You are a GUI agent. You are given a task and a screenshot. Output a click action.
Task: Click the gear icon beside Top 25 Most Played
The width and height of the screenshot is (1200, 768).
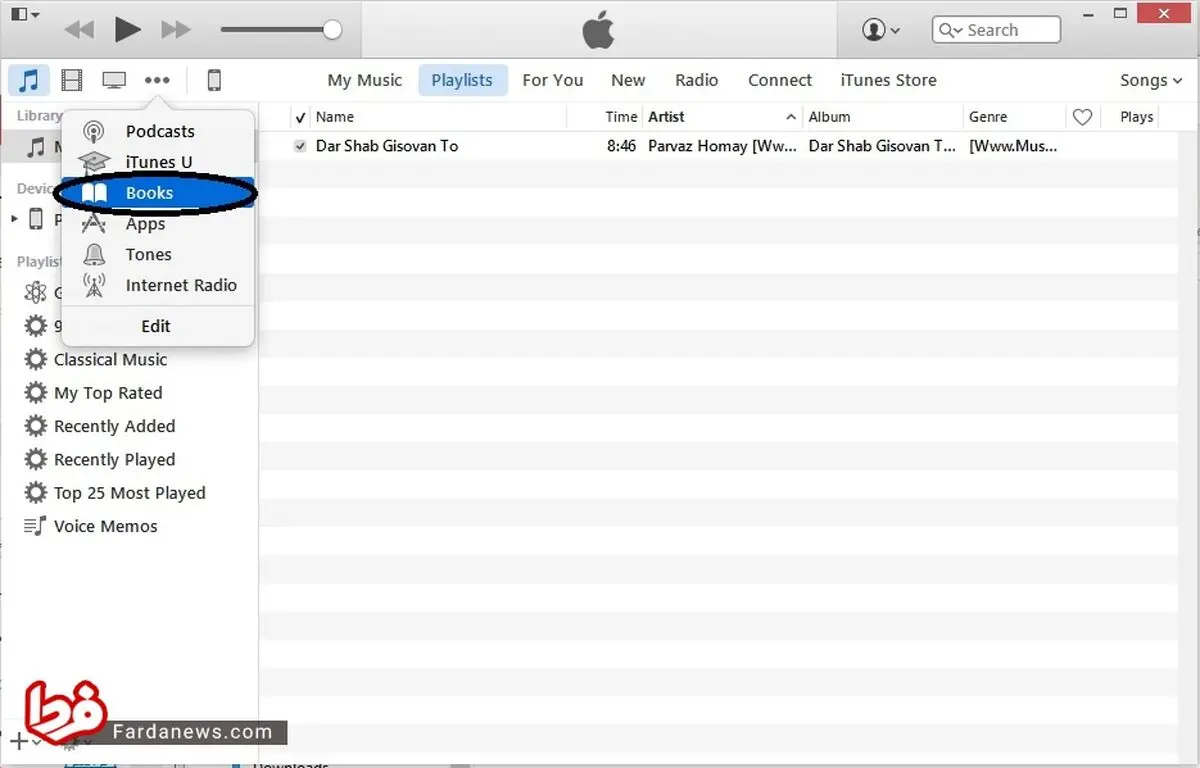(x=36, y=493)
